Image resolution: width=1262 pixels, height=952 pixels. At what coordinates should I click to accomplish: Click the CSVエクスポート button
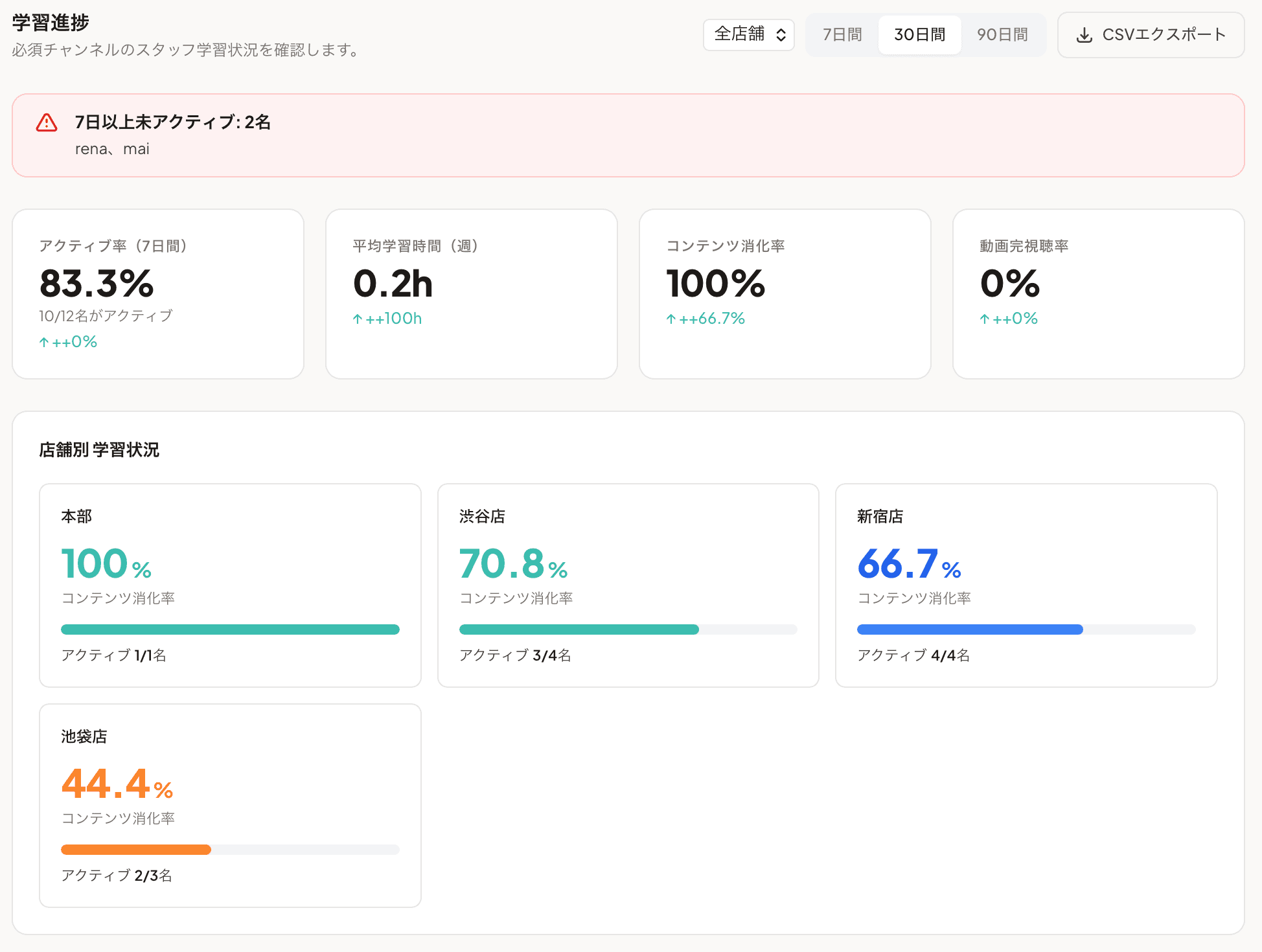[1151, 35]
